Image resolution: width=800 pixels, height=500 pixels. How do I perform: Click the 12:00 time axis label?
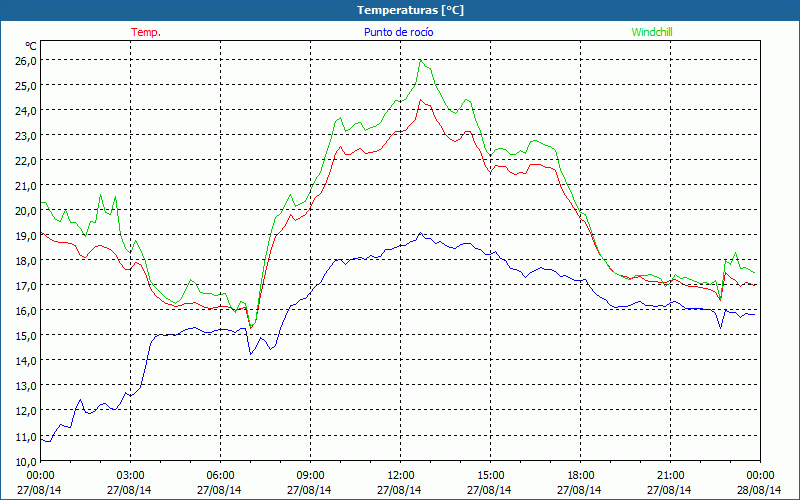[x=401, y=476]
